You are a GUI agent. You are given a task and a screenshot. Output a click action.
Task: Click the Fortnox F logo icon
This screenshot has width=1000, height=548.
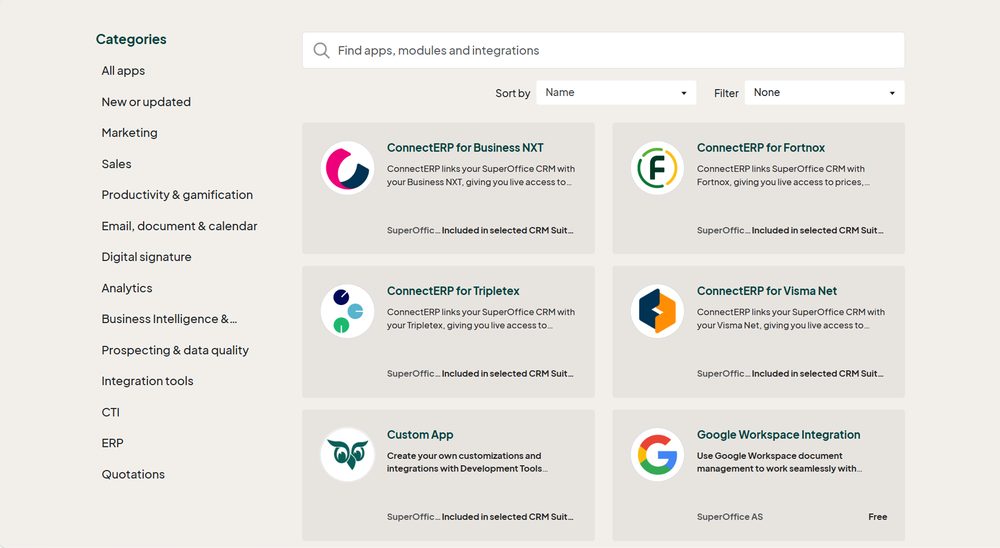tap(658, 168)
